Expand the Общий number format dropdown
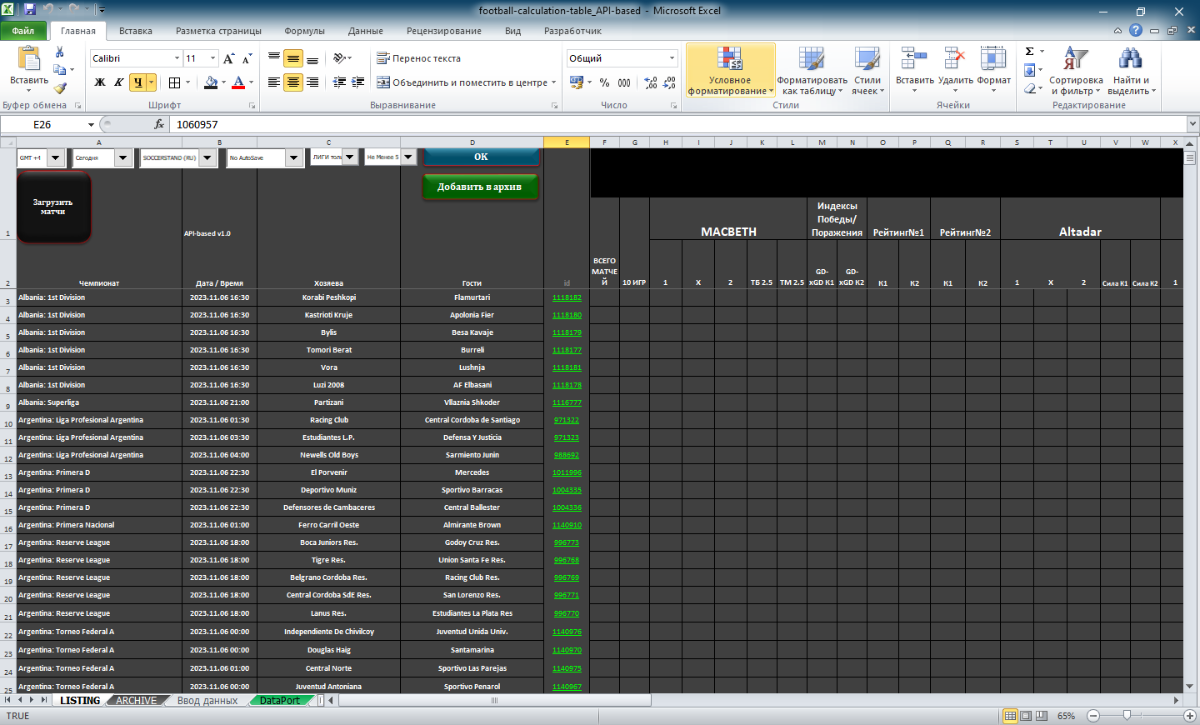 coord(671,59)
